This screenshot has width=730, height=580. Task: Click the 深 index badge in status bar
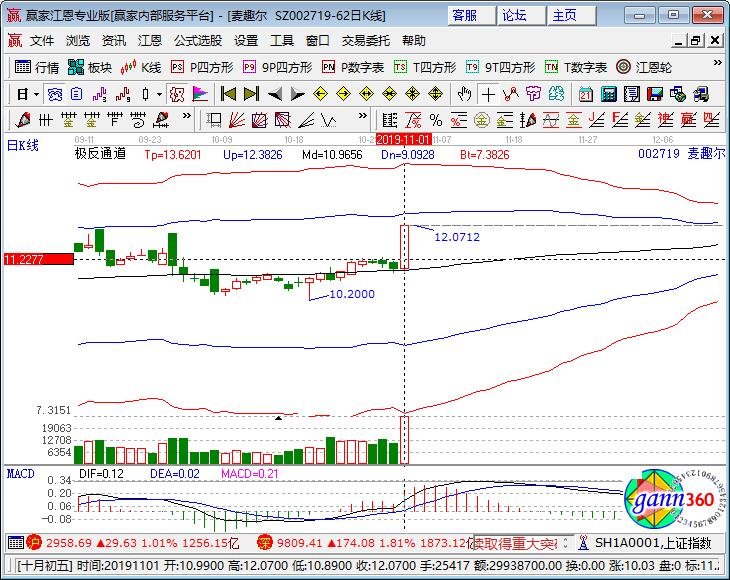pyautogui.click(x=264, y=543)
